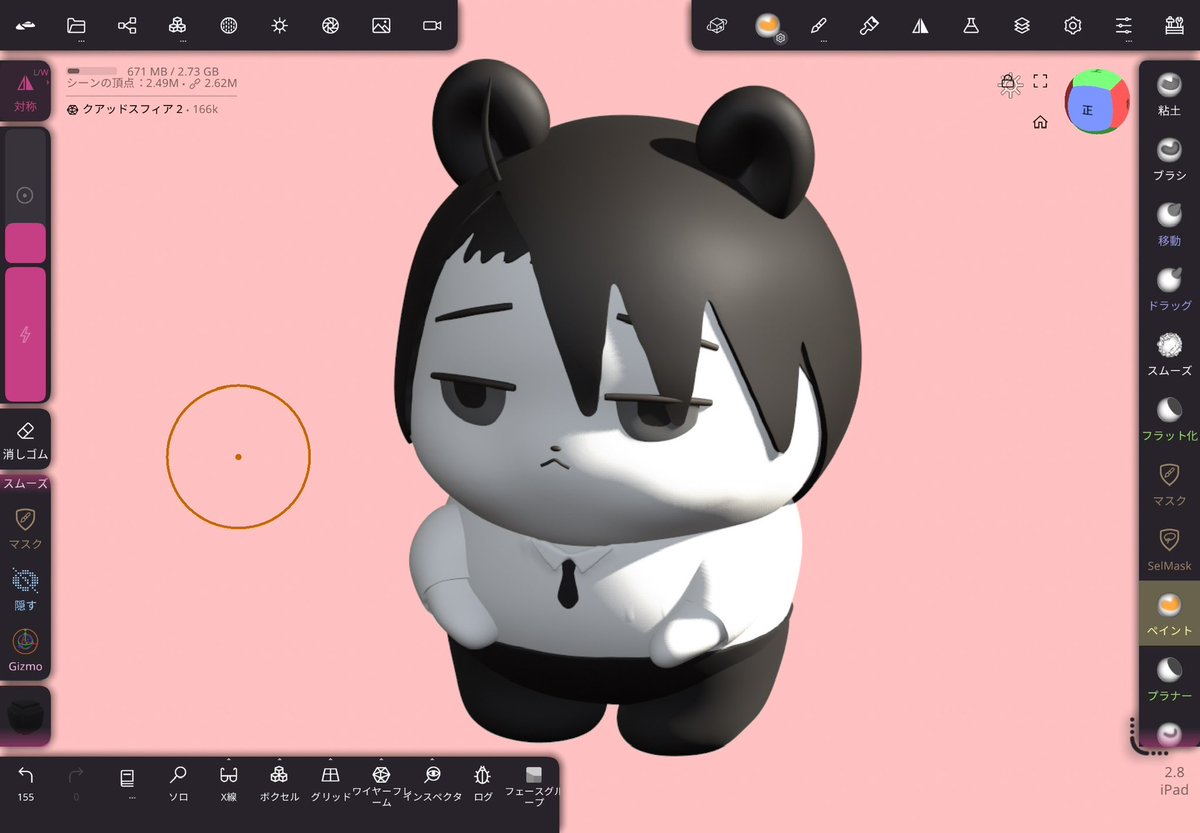Open the symmetry triangle menu in top bar
The image size is (1200, 833).
point(920,25)
